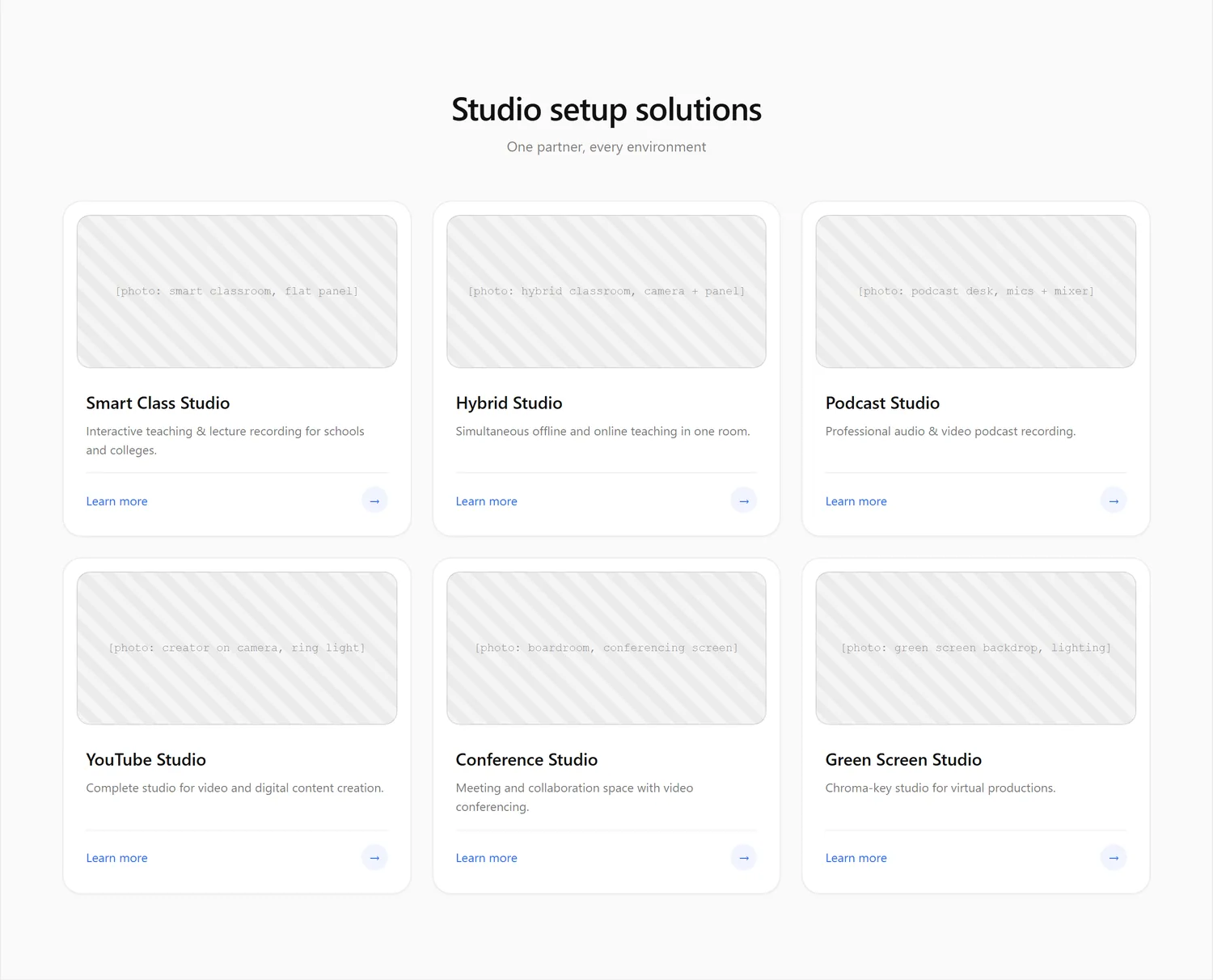This screenshot has height=980, width=1213.
Task: Click the Simultaneous offline and online teaching description
Action: [603, 431]
